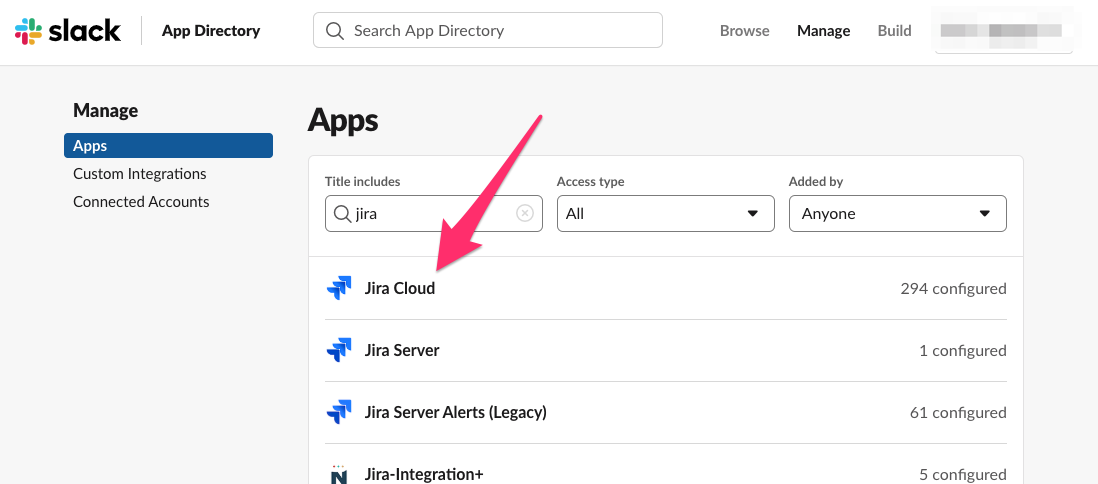Focus the Search App Directory field

click(487, 30)
